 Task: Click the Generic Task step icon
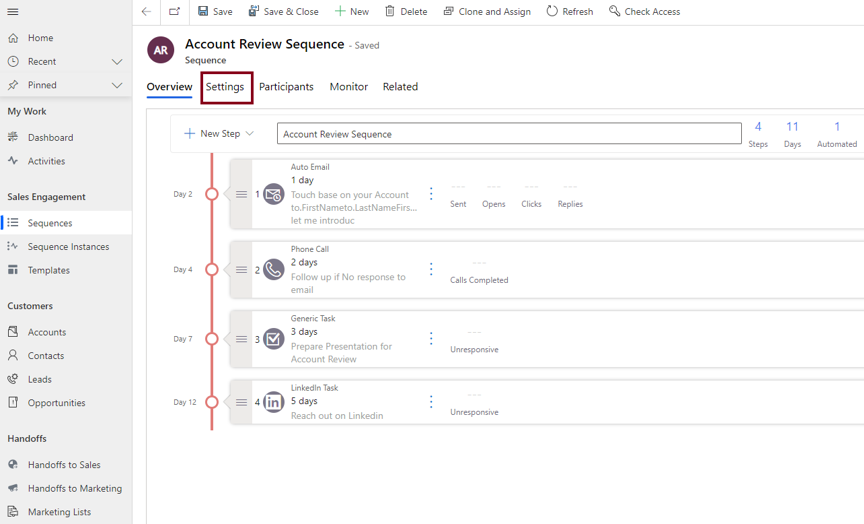point(273,339)
